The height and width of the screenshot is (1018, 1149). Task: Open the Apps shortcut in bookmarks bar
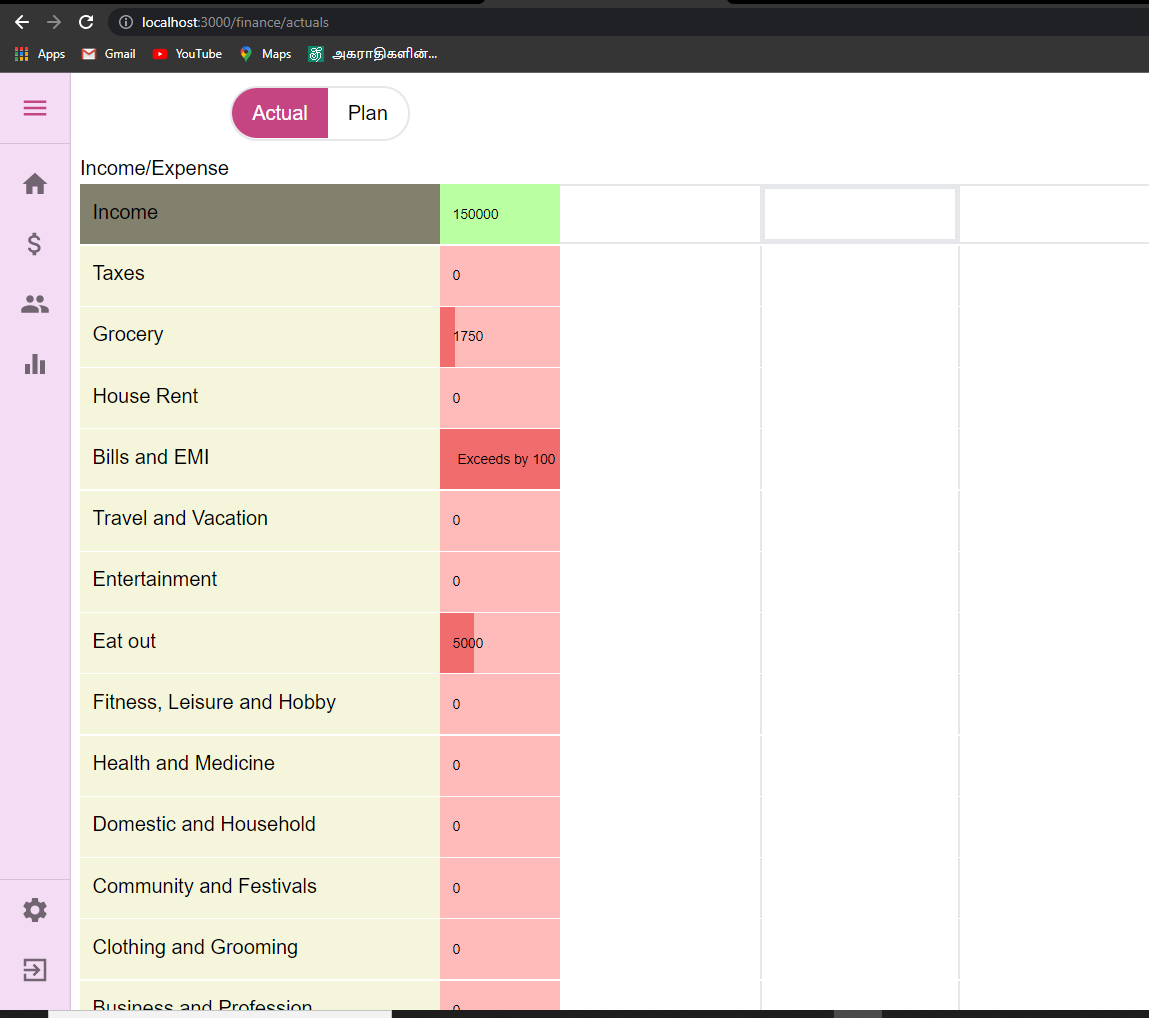click(x=40, y=54)
